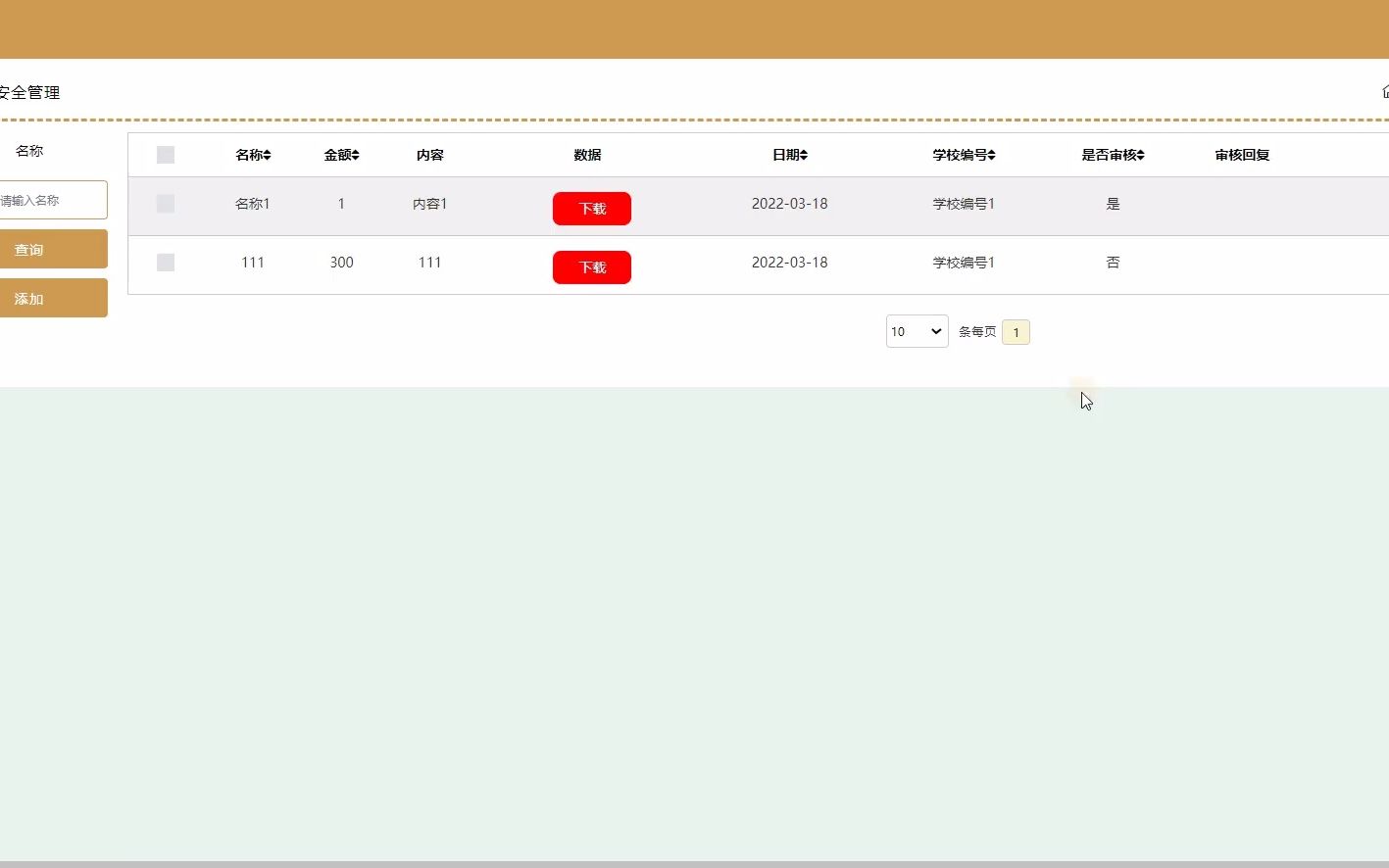
Task: Toggle the select-all checkbox in table header
Action: click(166, 155)
